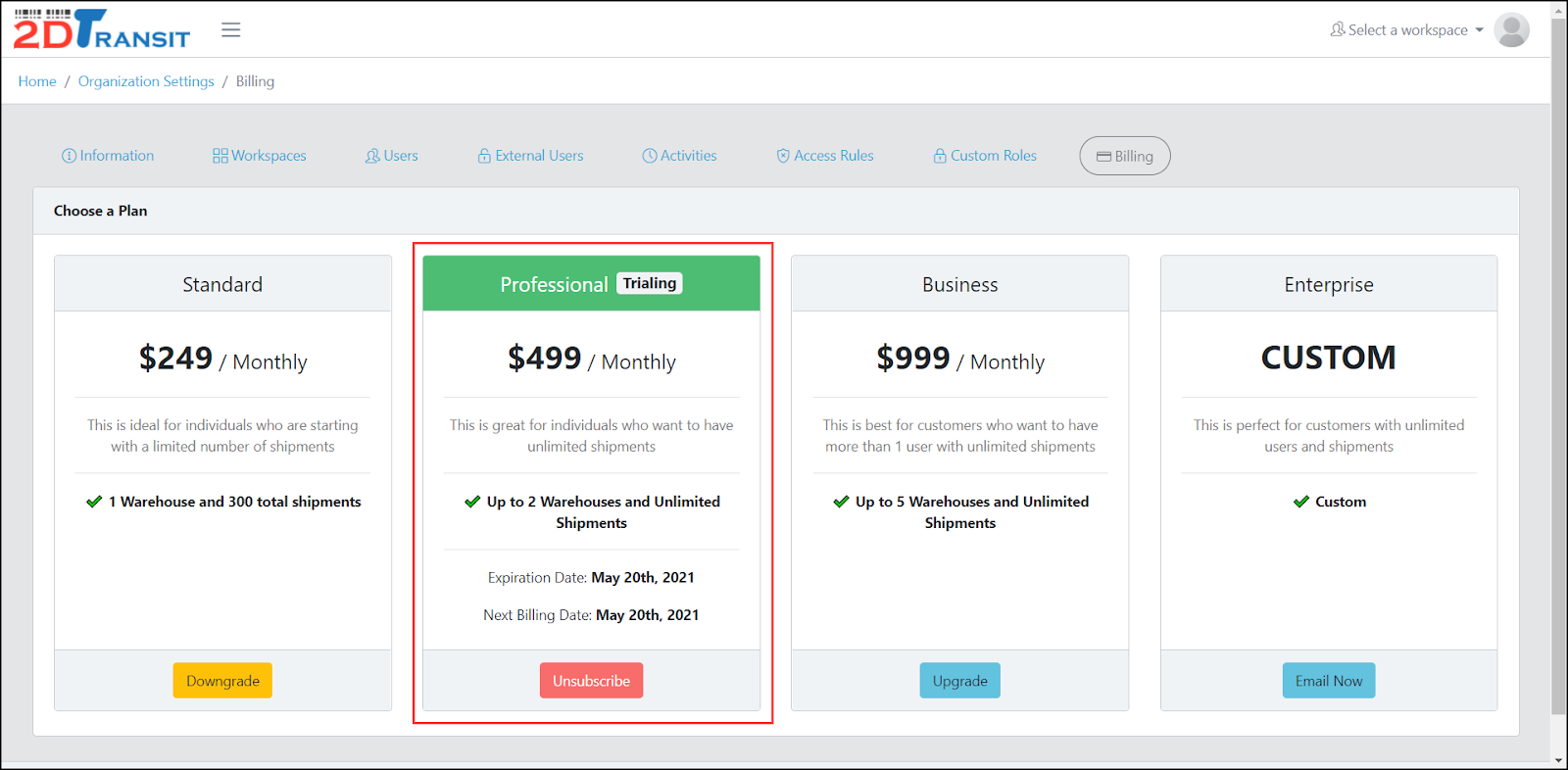Upgrade to the Business plan
This screenshot has height=770, width=1568.
[x=959, y=681]
